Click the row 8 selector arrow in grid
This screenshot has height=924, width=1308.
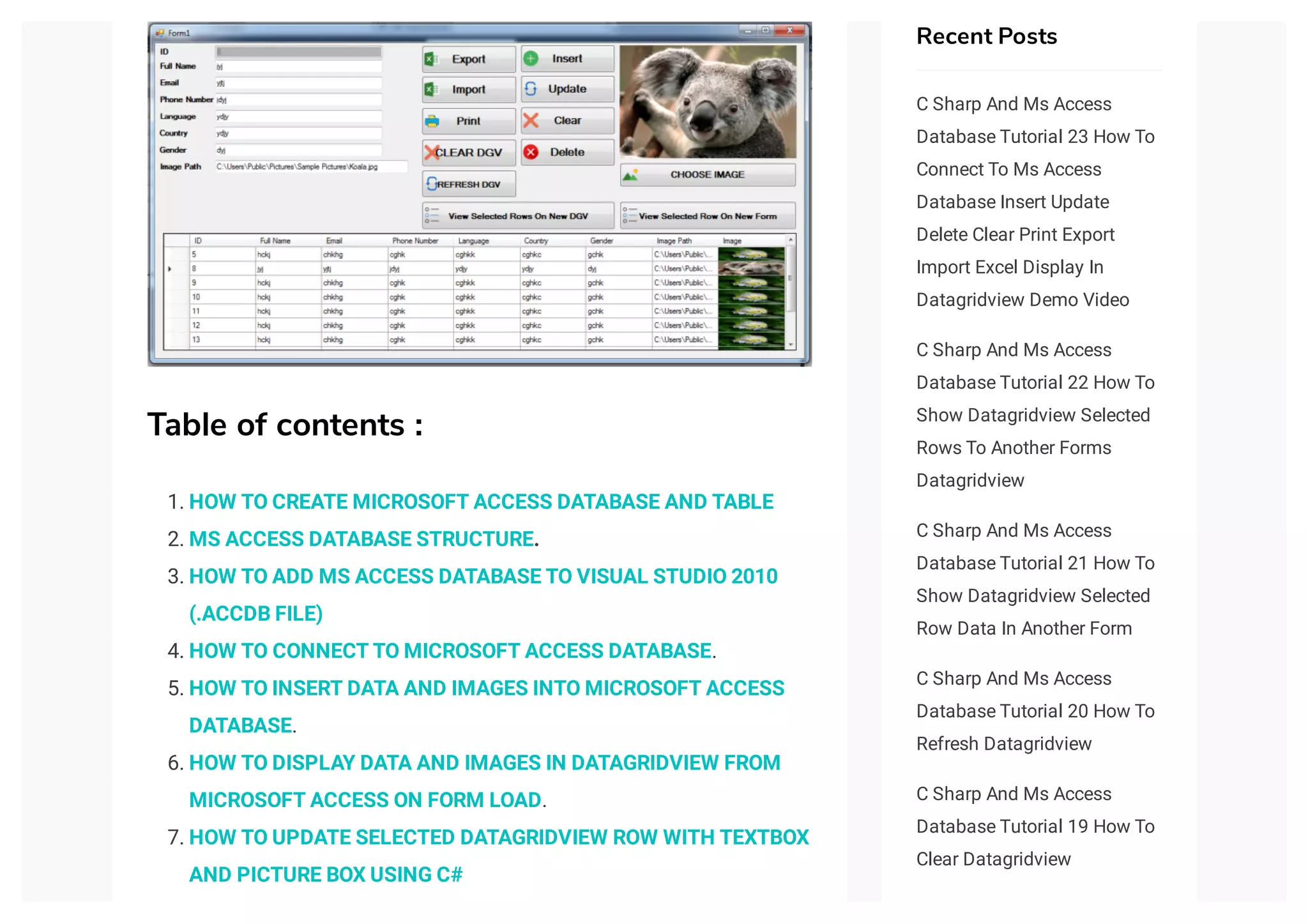[170, 269]
